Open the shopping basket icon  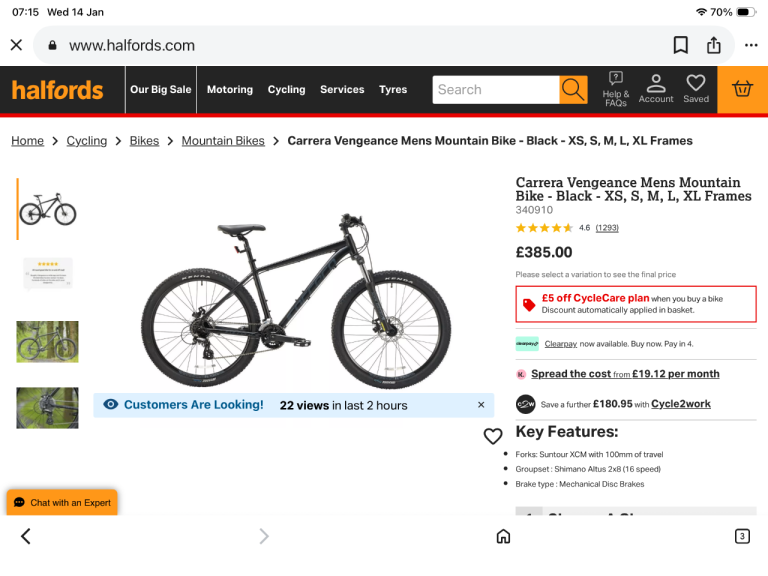(x=742, y=90)
